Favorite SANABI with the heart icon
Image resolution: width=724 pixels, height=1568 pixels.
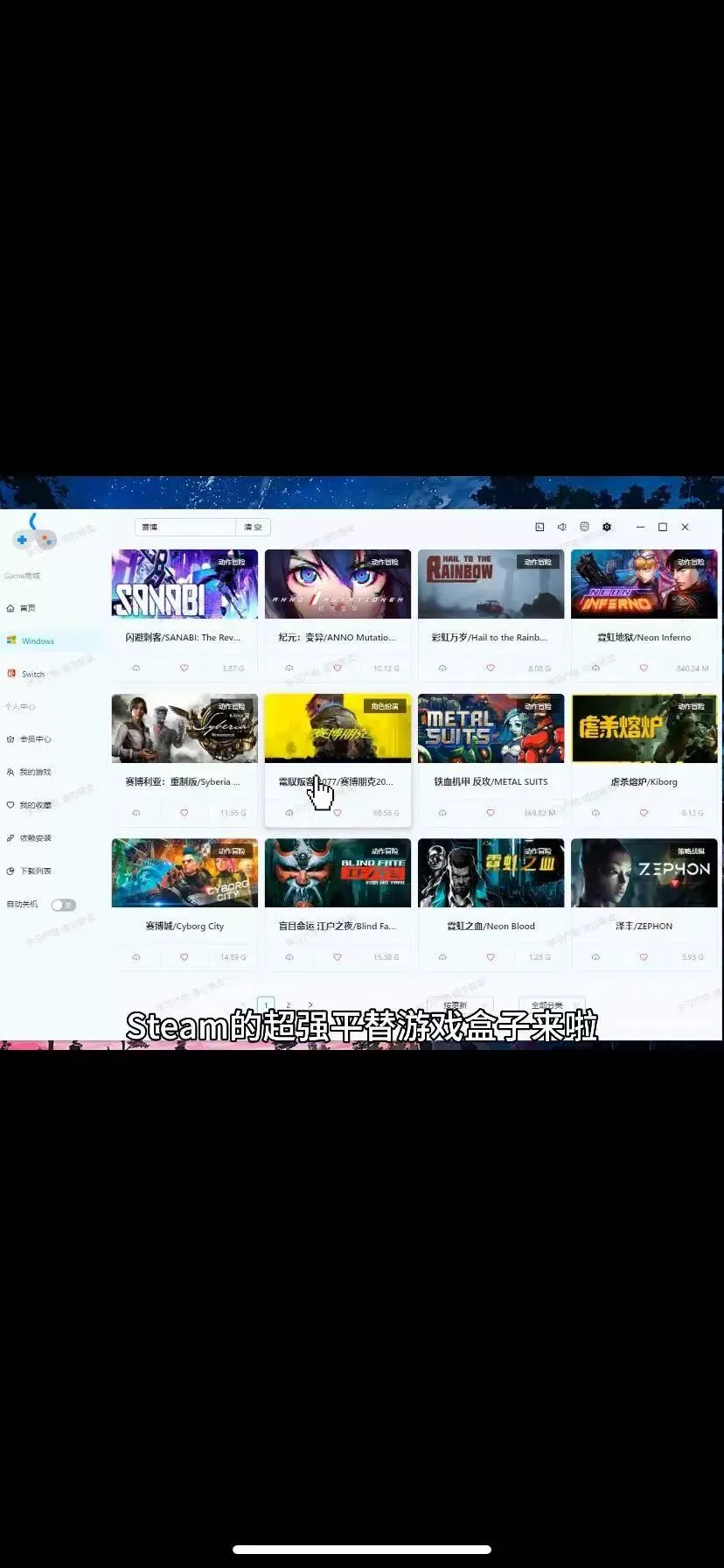click(184, 668)
